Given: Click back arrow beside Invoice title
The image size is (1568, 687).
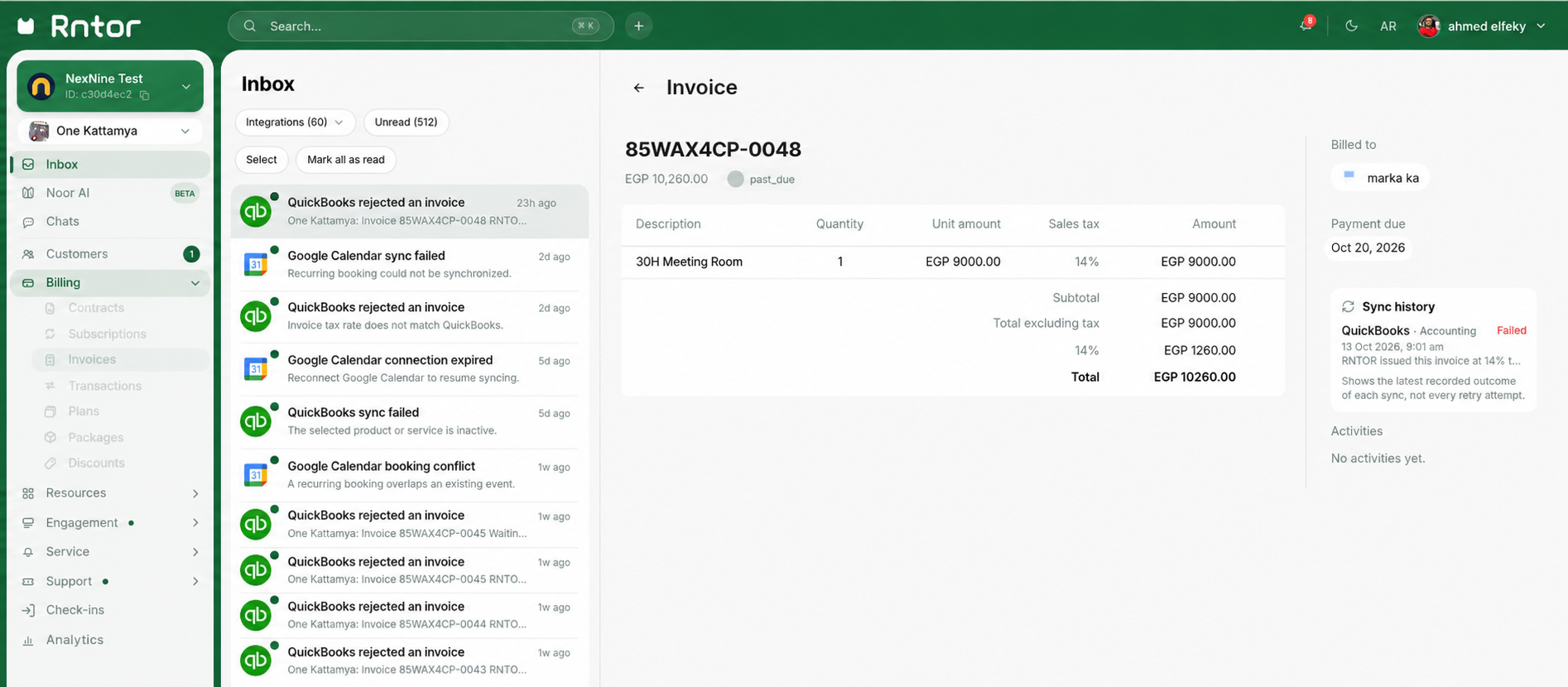Looking at the screenshot, I should coord(638,88).
